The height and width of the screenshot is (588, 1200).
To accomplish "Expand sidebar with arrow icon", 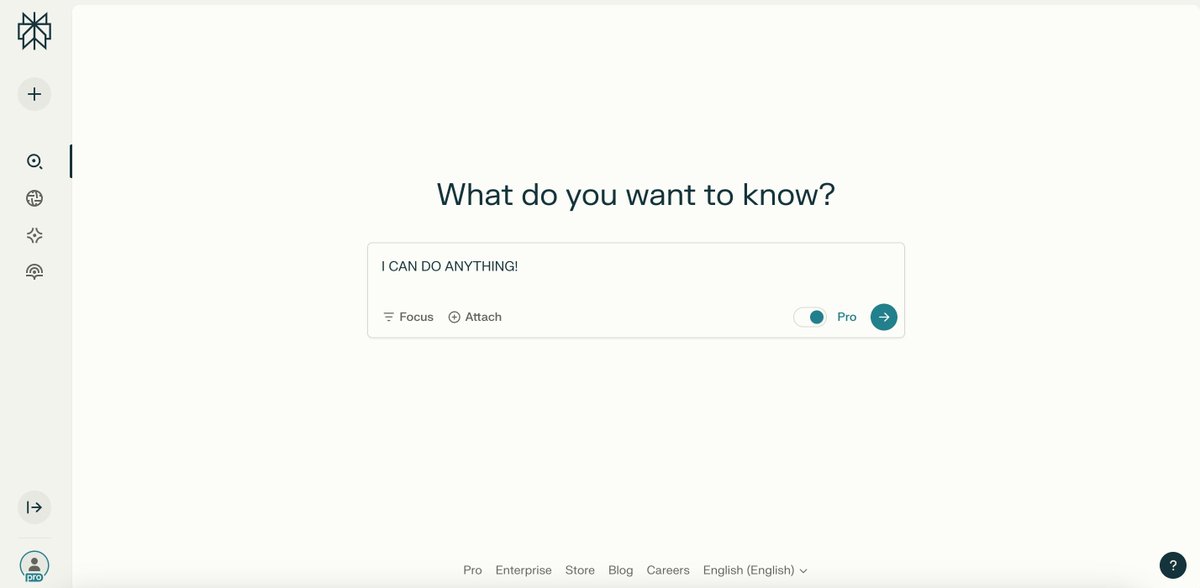I will click(x=34, y=507).
